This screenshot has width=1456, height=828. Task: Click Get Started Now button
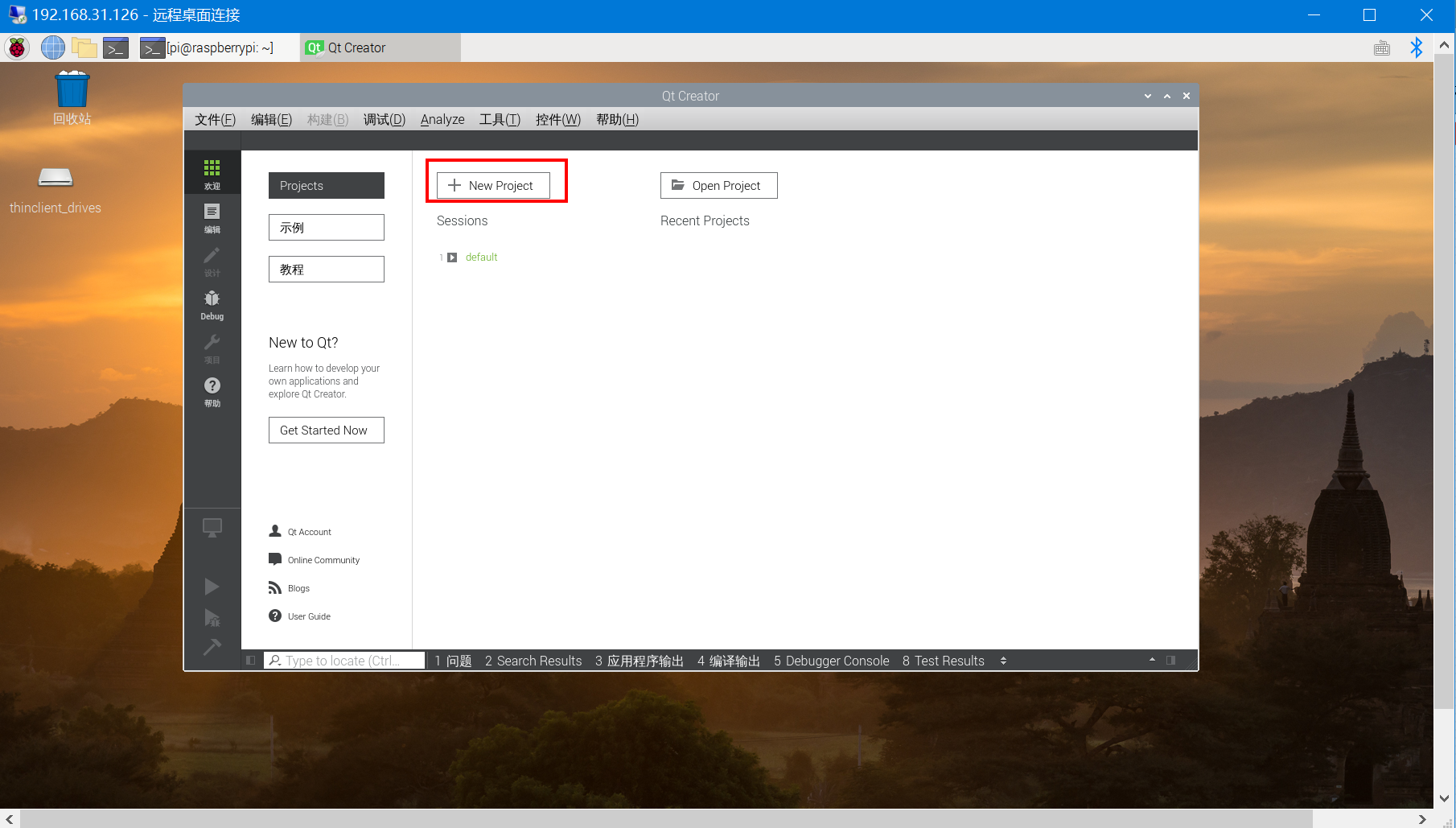pyautogui.click(x=326, y=430)
